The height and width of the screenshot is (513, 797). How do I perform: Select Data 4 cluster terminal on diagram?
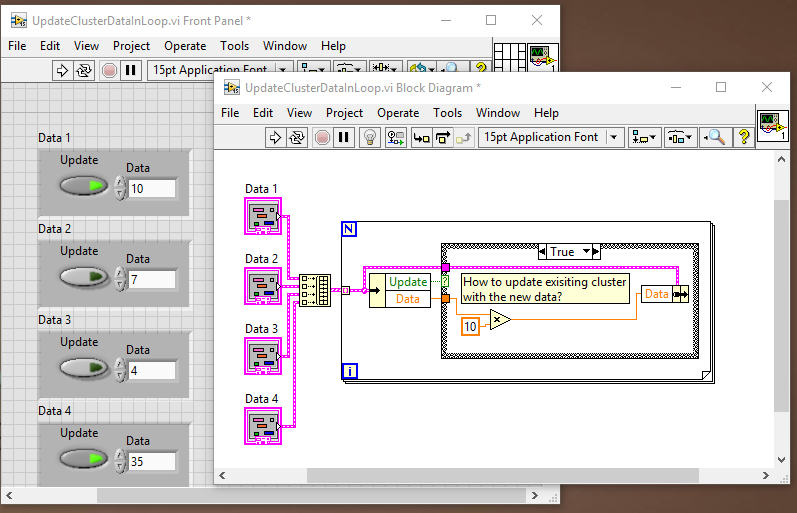(263, 426)
